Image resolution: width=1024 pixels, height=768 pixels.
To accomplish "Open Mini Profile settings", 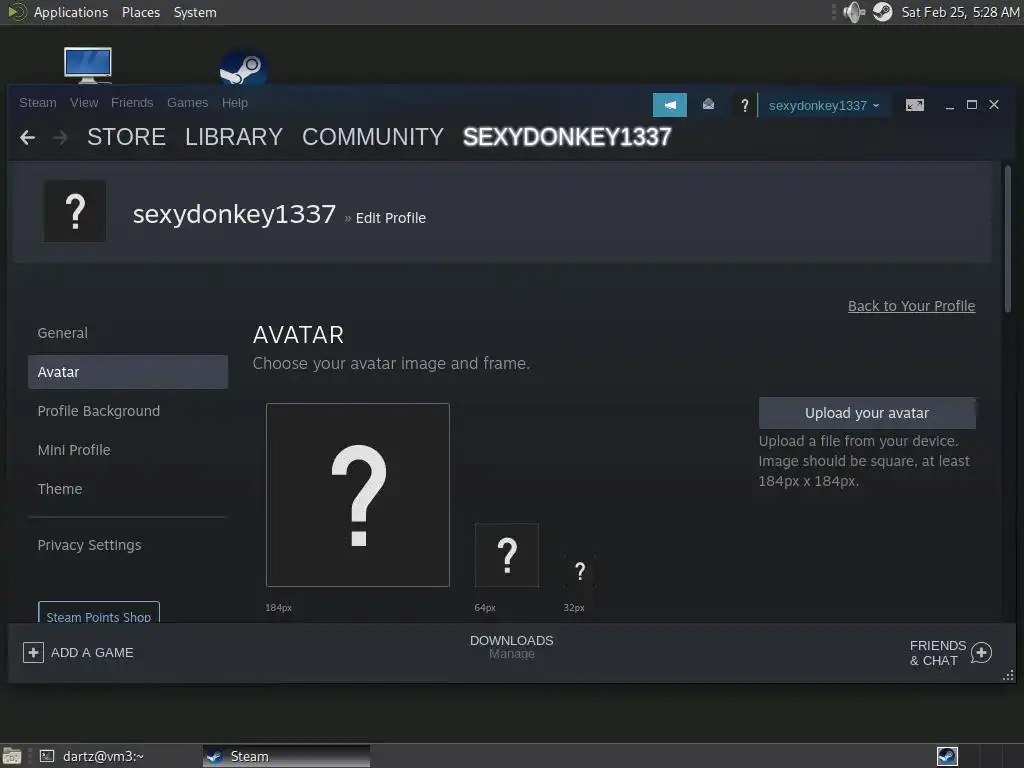I will pyautogui.click(x=128, y=450).
